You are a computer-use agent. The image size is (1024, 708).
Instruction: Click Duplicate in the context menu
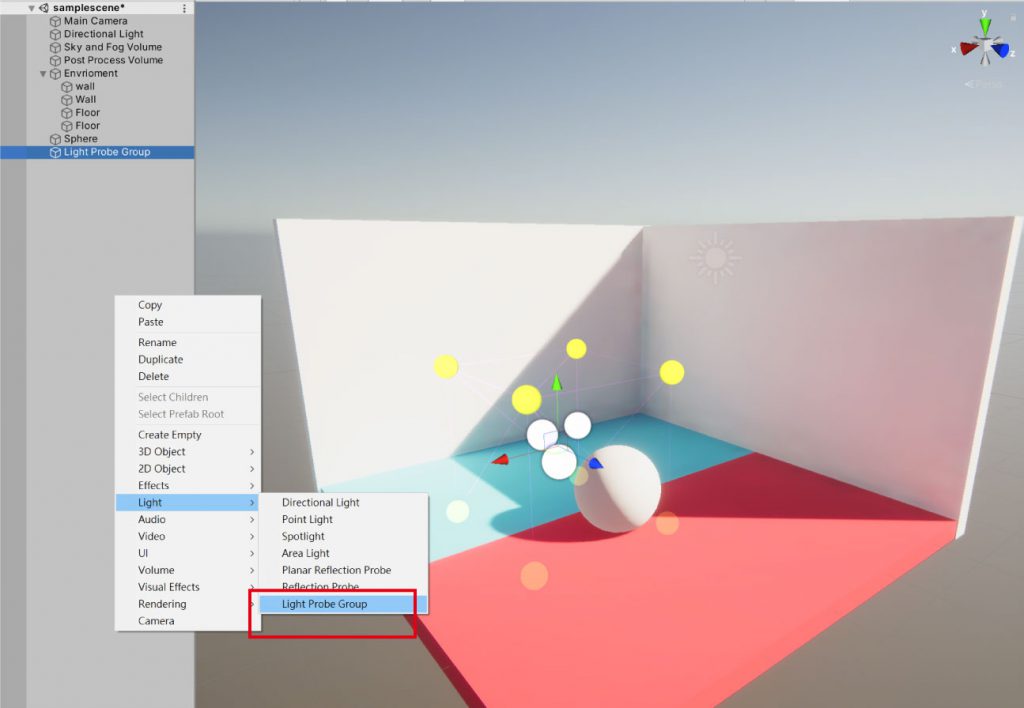[160, 359]
